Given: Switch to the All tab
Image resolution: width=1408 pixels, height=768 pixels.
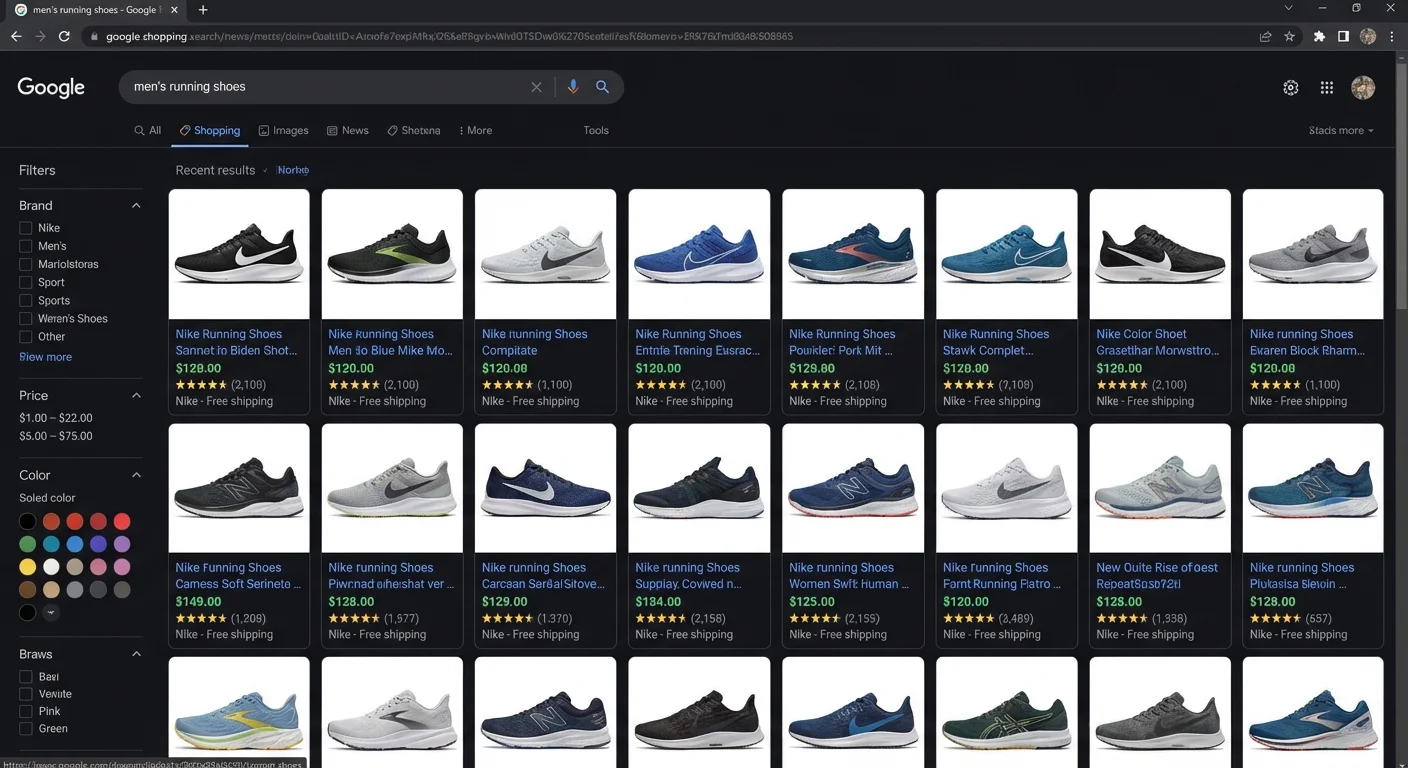Looking at the screenshot, I should [x=147, y=131].
